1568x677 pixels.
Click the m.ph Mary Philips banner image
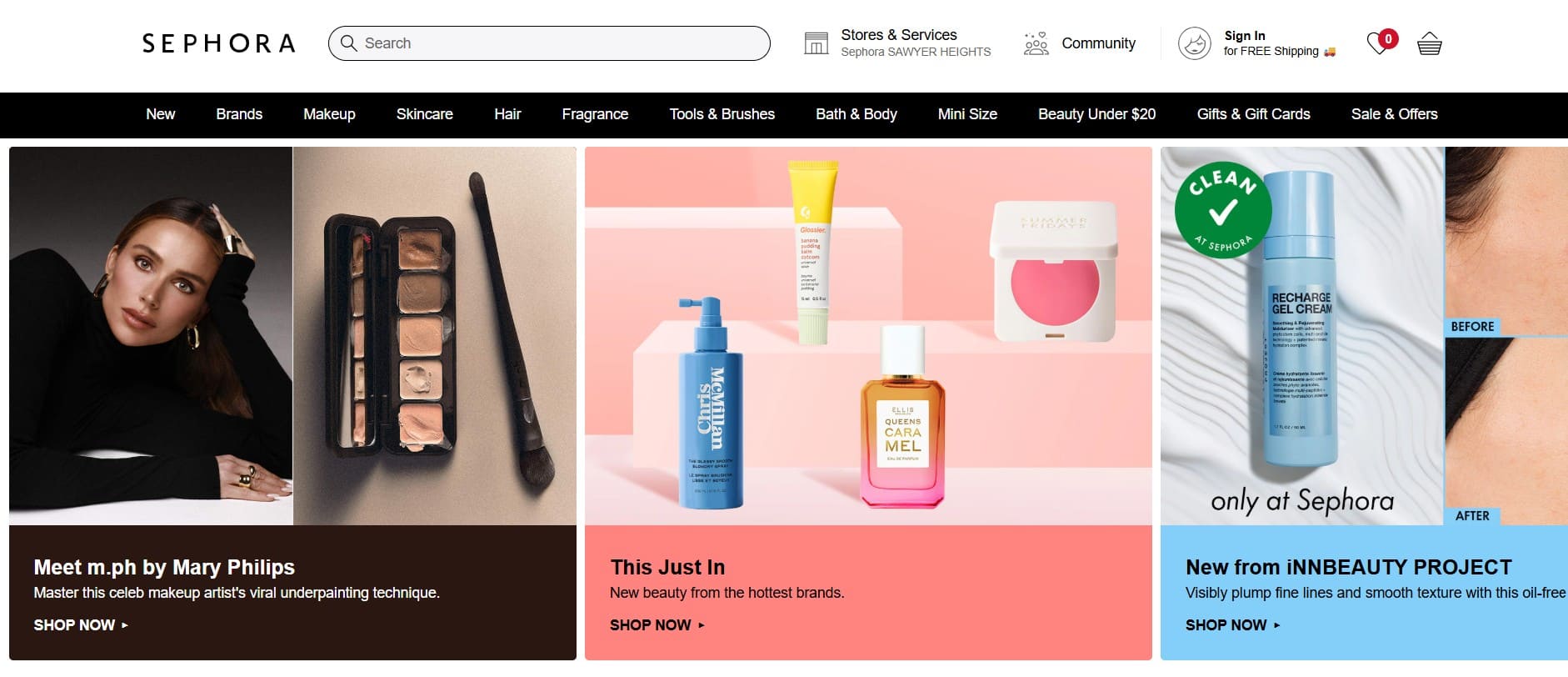[x=292, y=336]
